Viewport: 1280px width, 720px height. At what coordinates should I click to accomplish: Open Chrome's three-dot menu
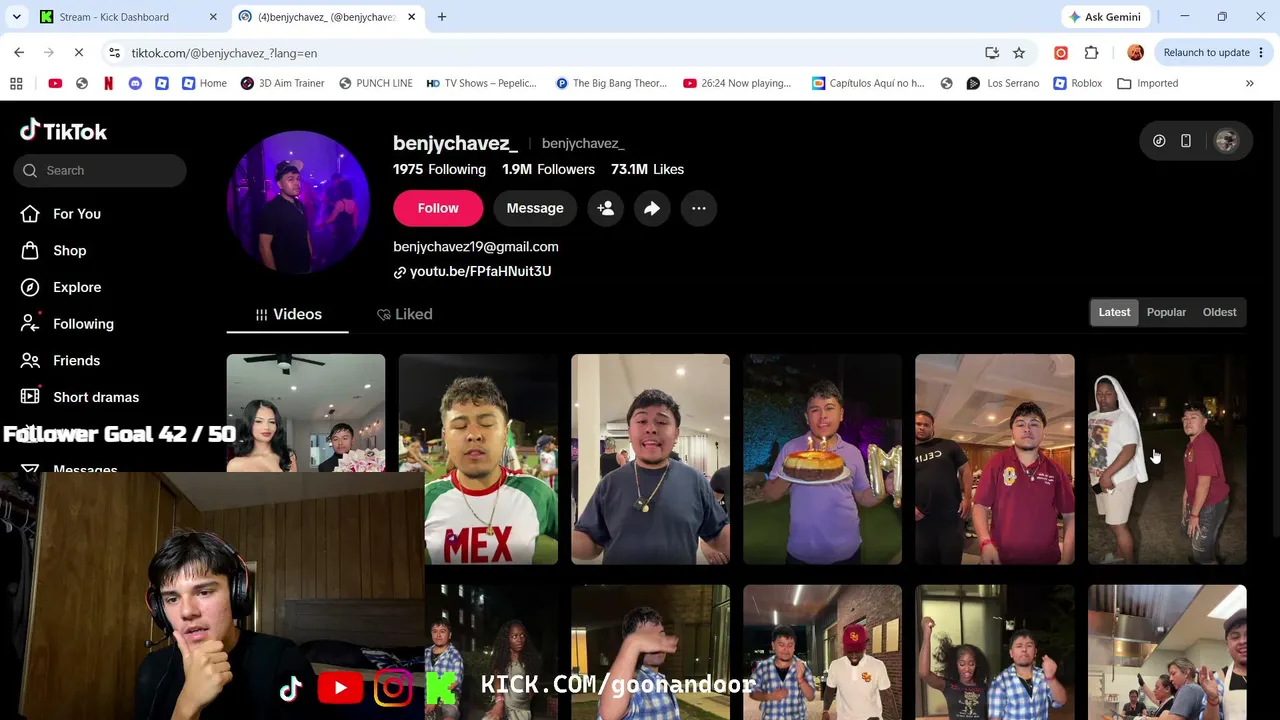click(x=1262, y=53)
